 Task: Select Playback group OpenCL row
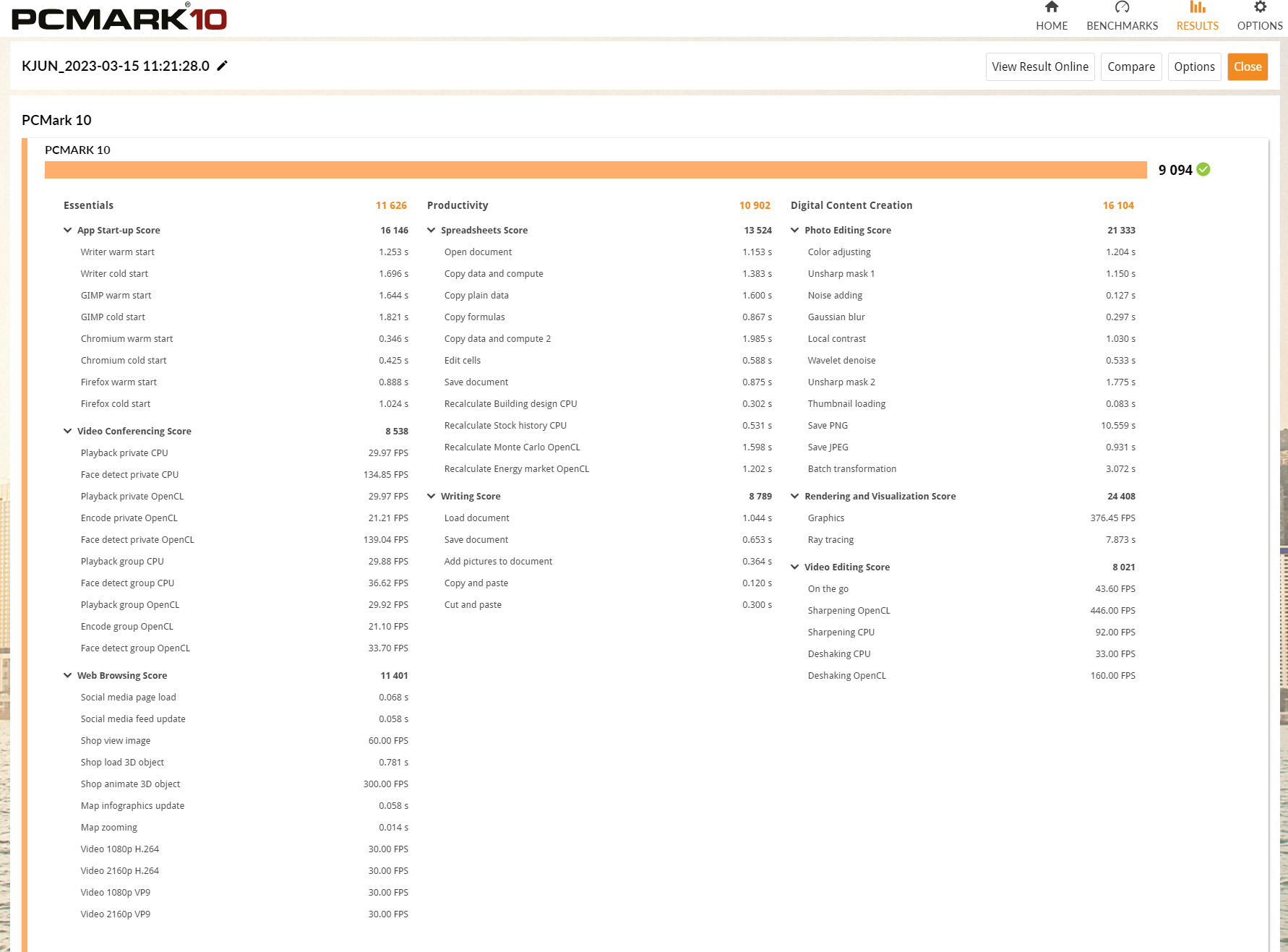pyautogui.click(x=244, y=604)
